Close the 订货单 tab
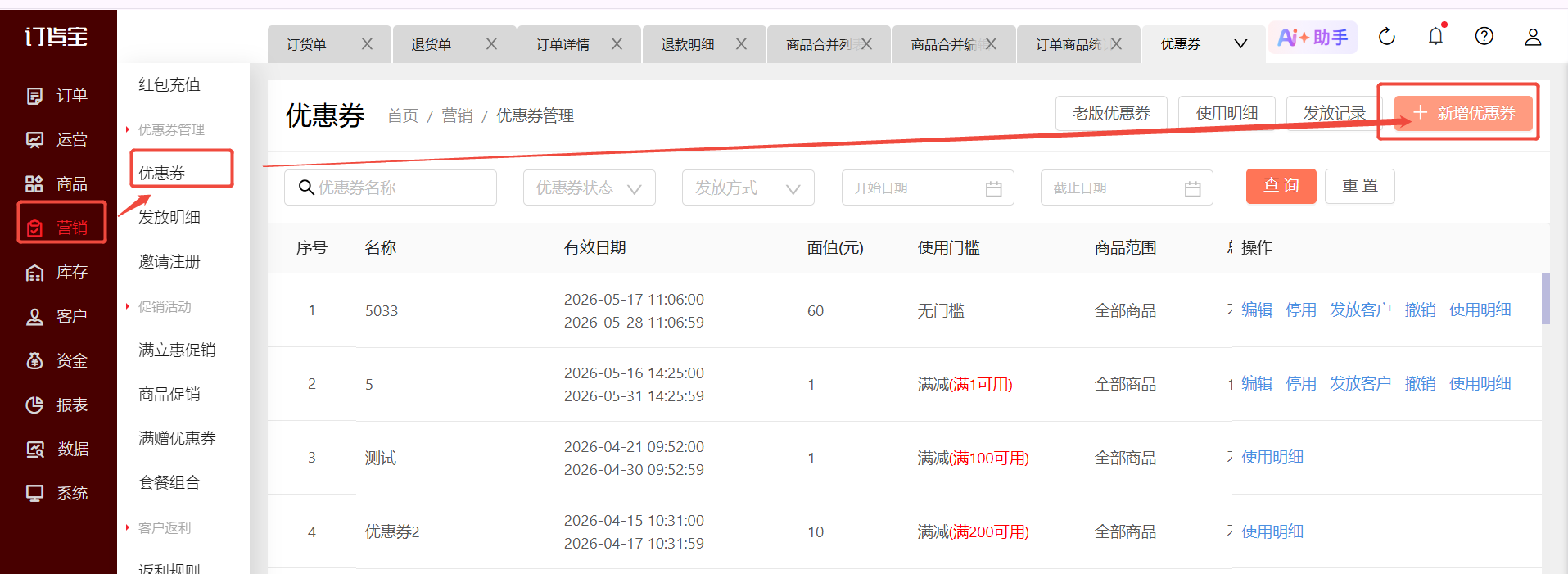This screenshot has width=1568, height=574. click(367, 44)
